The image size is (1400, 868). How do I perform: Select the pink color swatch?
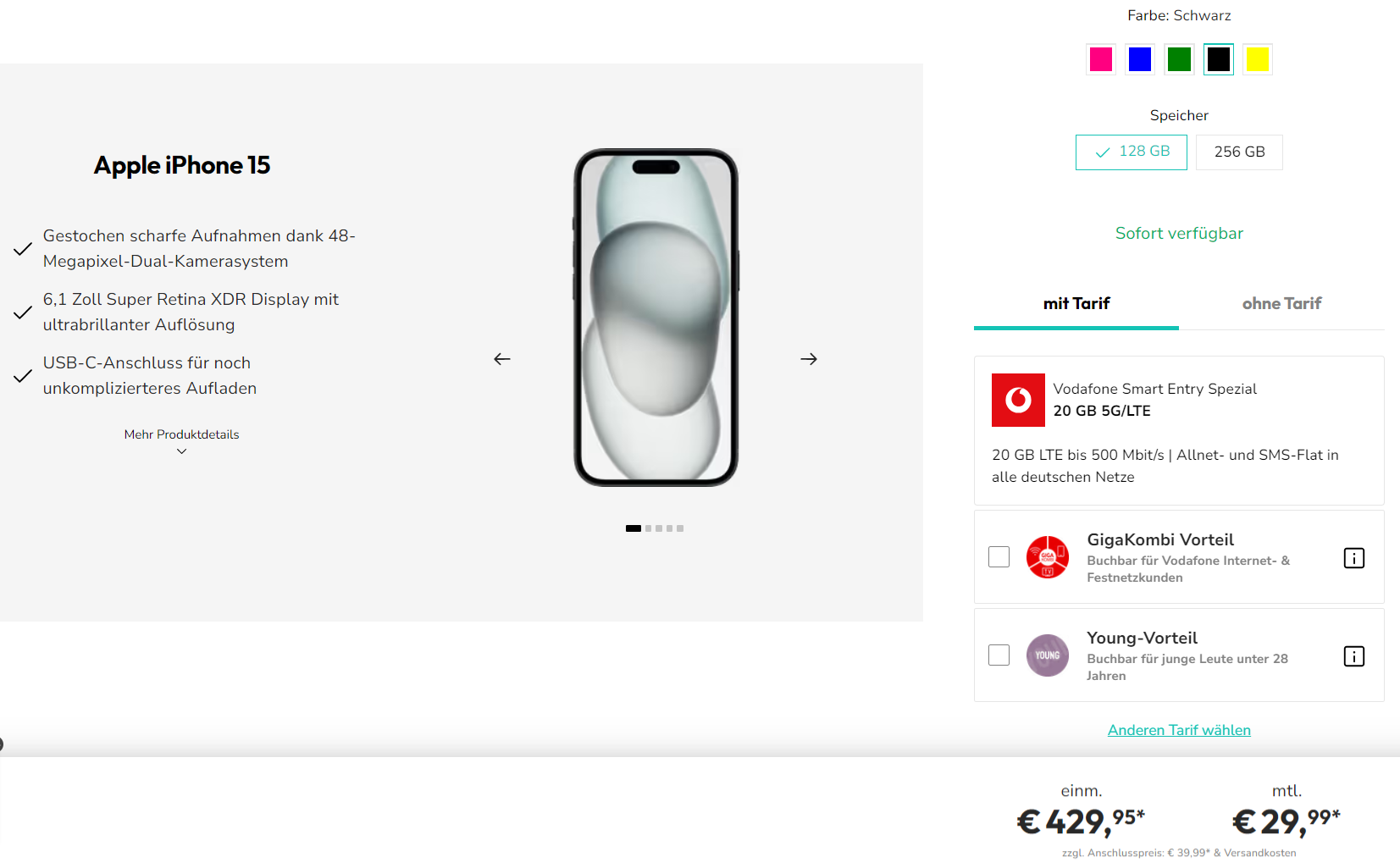click(1100, 58)
